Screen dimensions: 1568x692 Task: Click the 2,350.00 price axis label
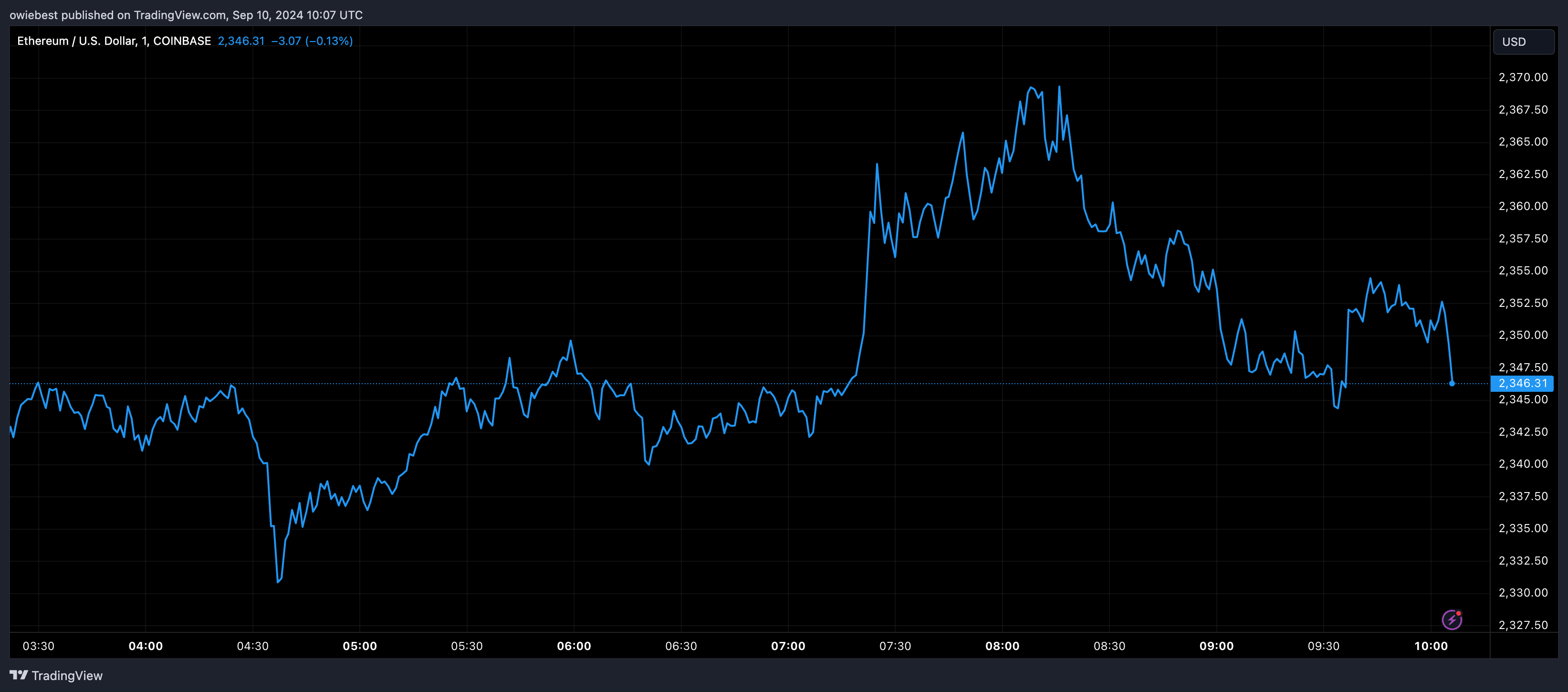click(1523, 336)
